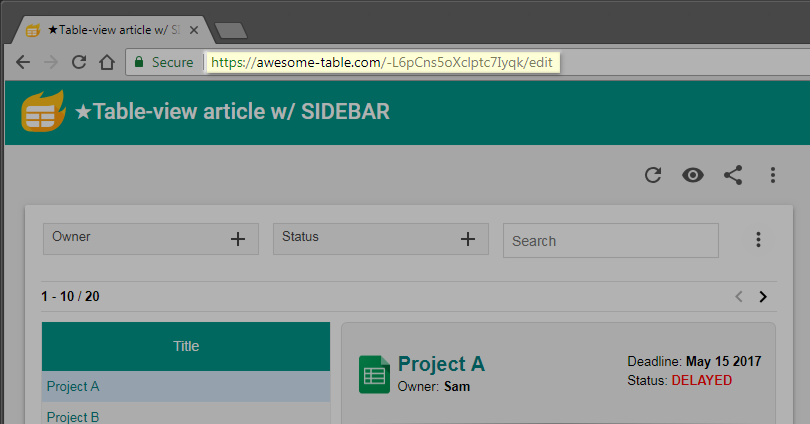Share the Awesome Table app
The width and height of the screenshot is (810, 424).
(x=733, y=175)
